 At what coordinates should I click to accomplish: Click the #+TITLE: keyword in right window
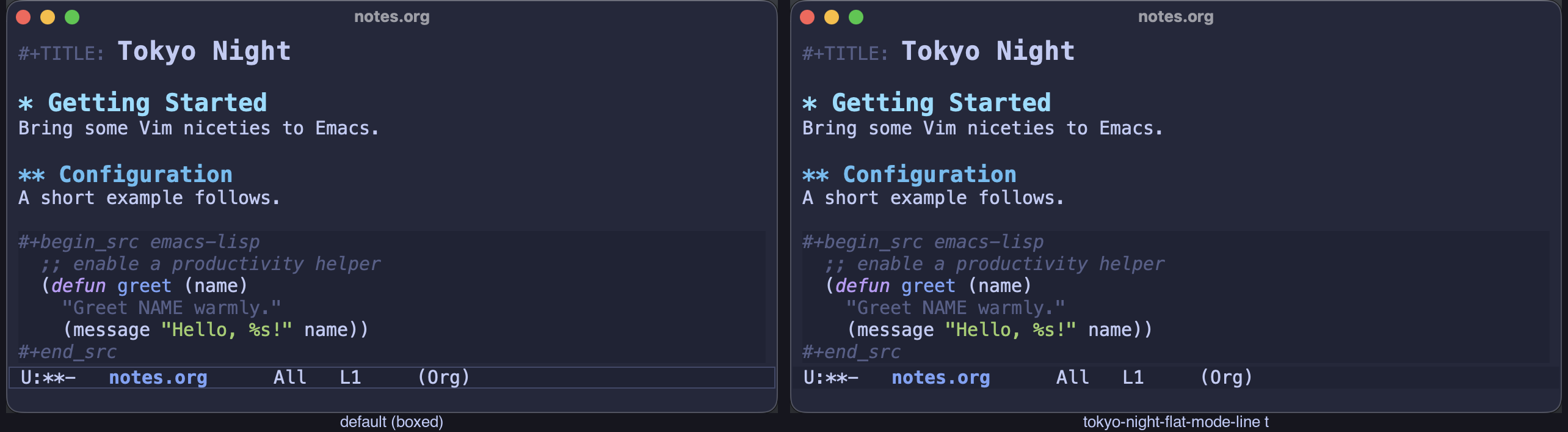pos(845,54)
